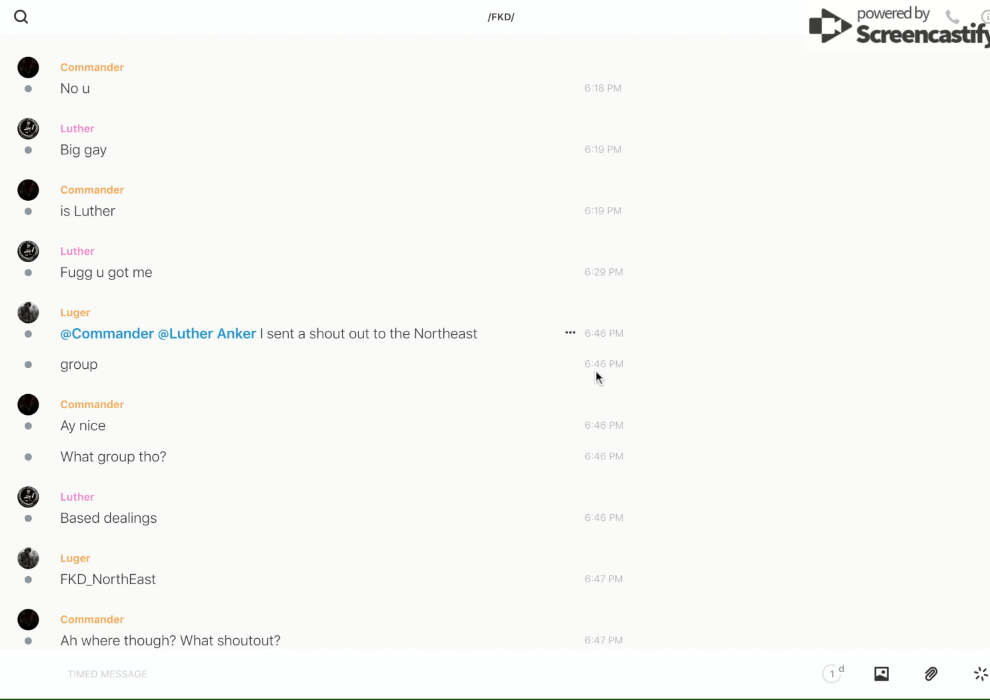
Task: Click Luger's avatar beside the shout out message
Action: pos(28,313)
